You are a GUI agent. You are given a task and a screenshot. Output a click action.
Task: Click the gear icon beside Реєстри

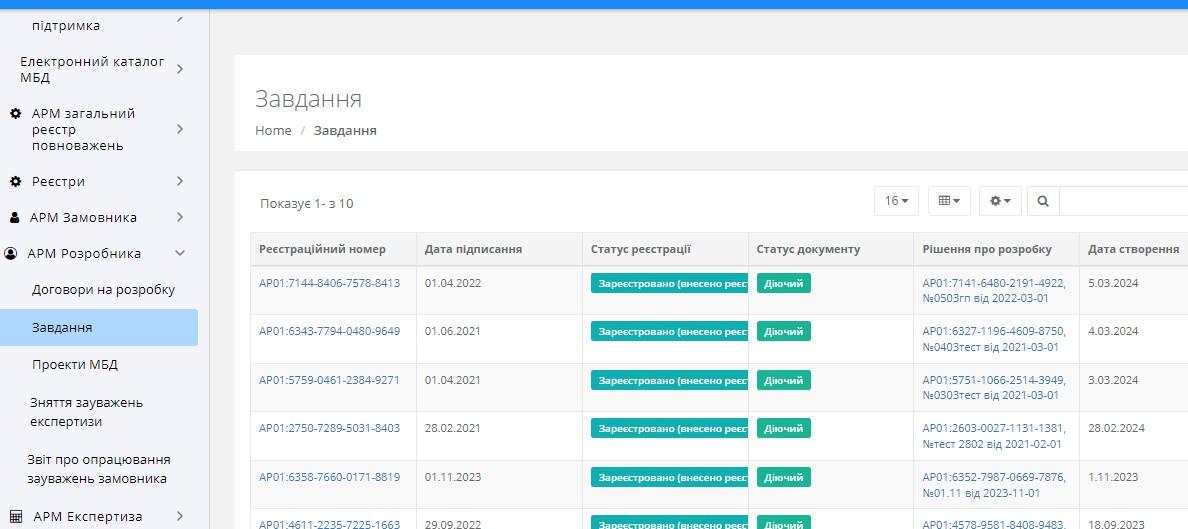pyautogui.click(x=15, y=182)
